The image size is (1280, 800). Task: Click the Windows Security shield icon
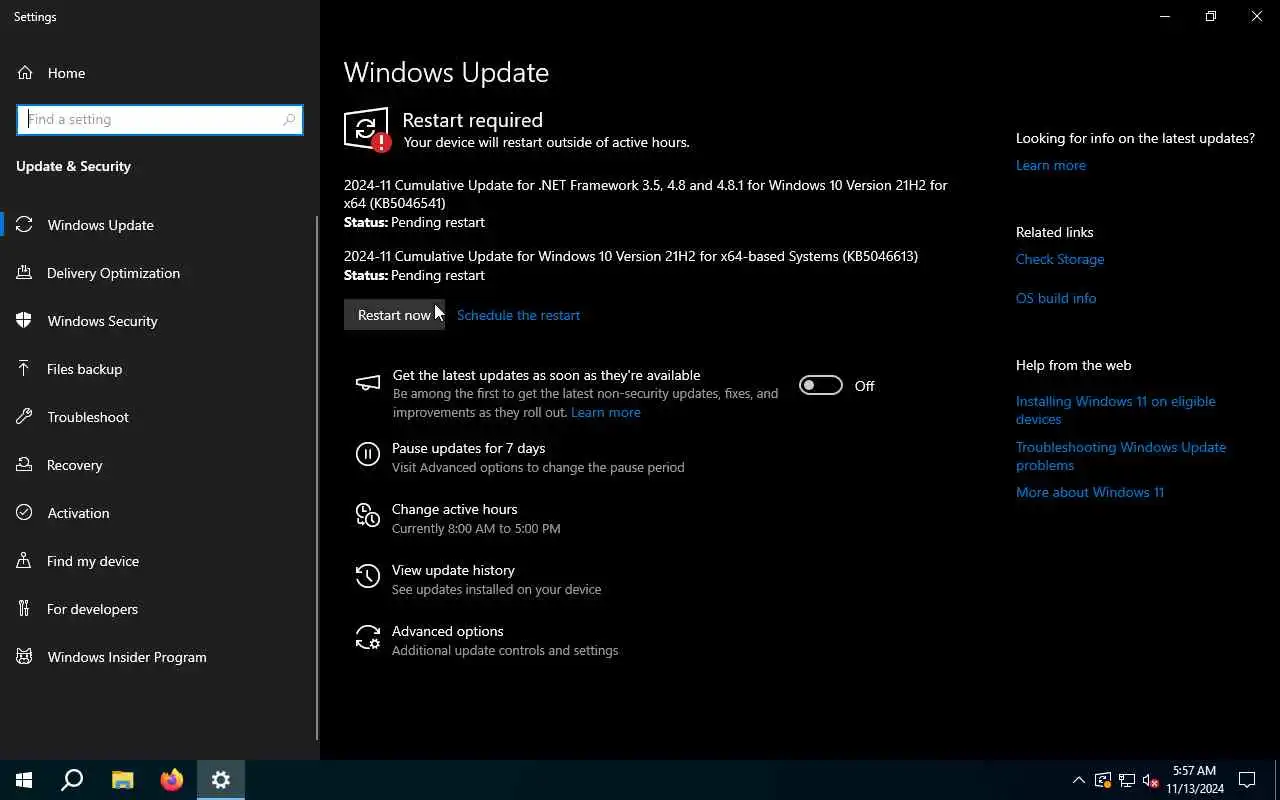(25, 321)
